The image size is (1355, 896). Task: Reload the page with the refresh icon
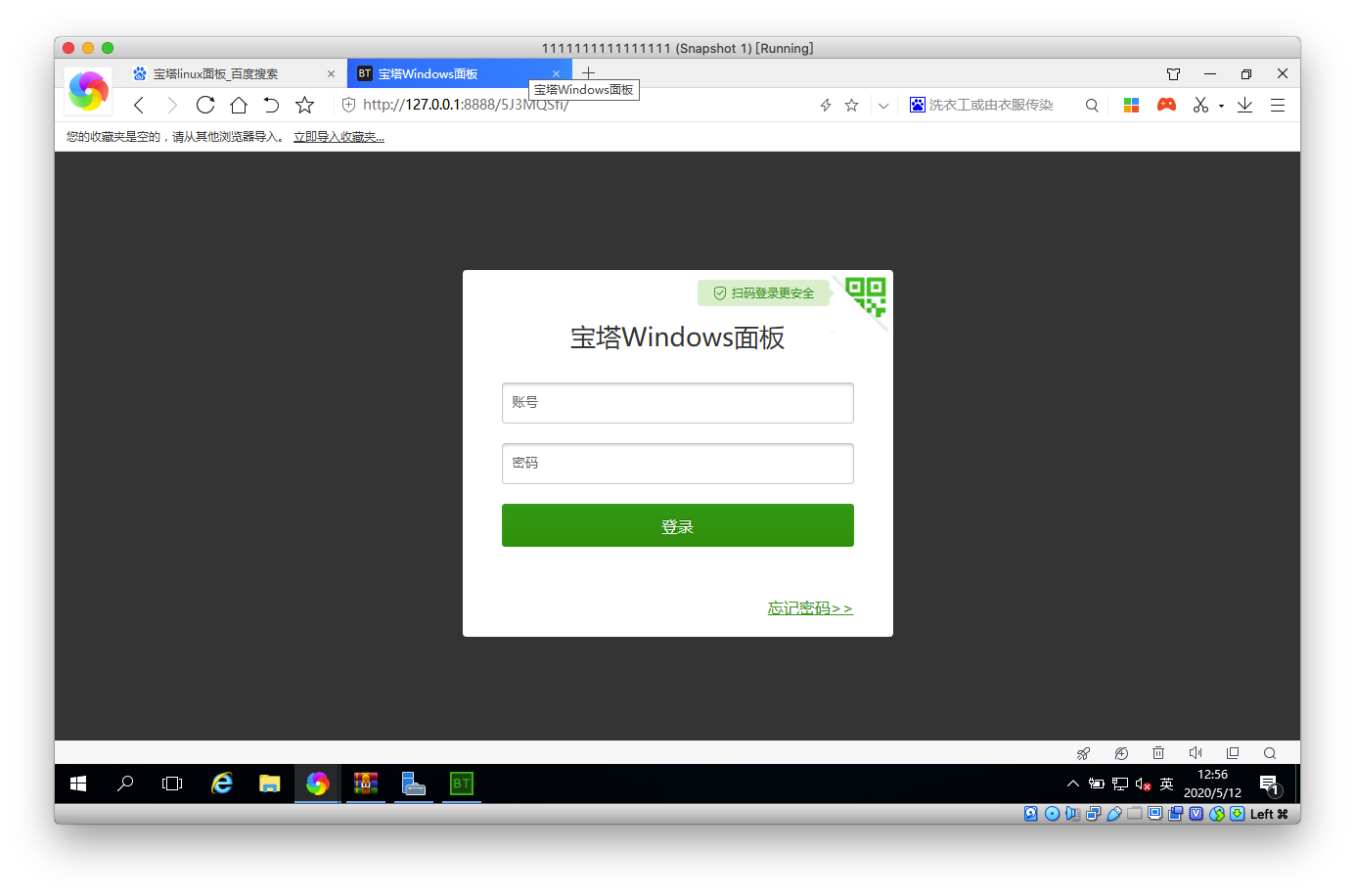pyautogui.click(x=205, y=105)
